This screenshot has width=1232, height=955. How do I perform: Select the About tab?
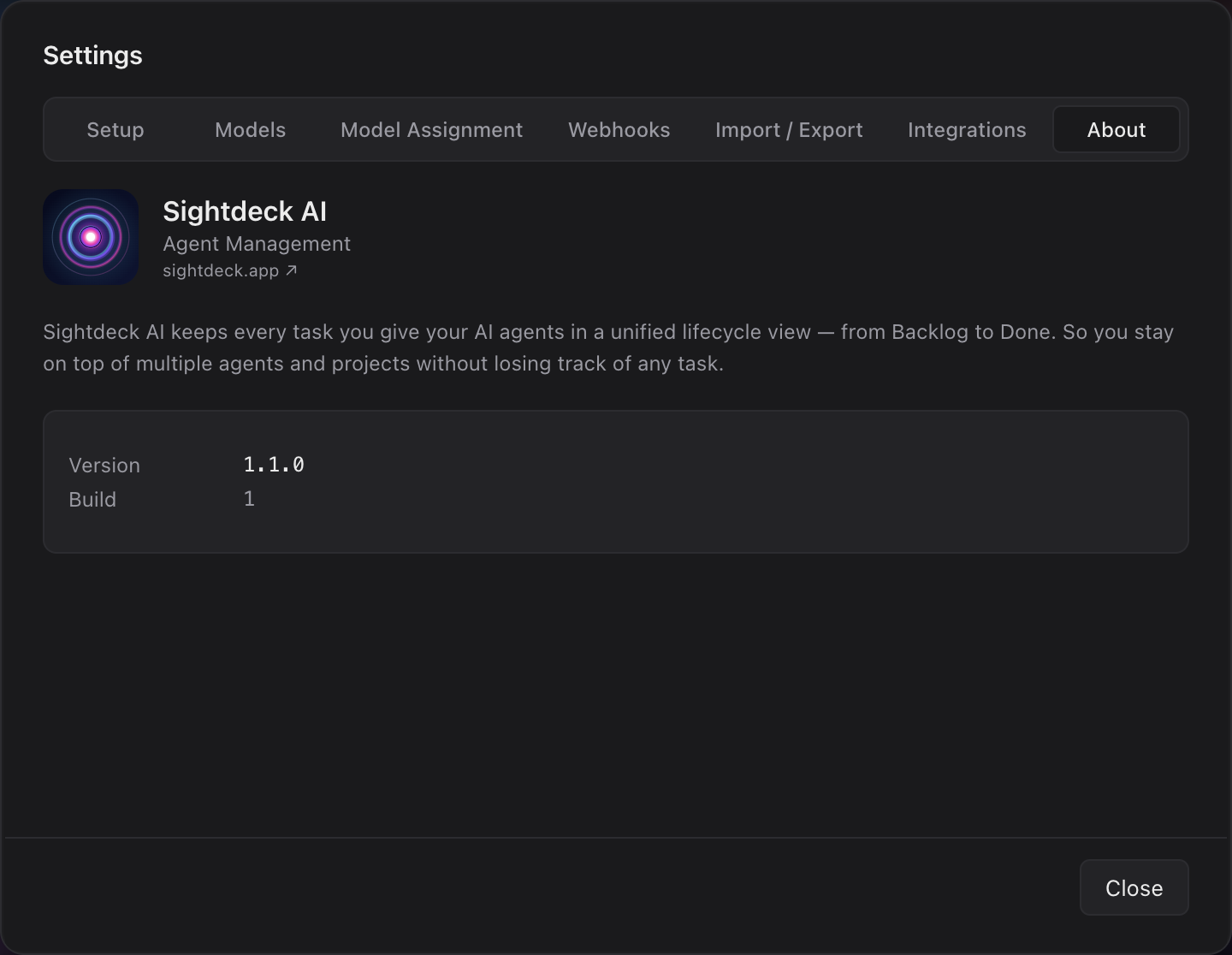(1116, 130)
